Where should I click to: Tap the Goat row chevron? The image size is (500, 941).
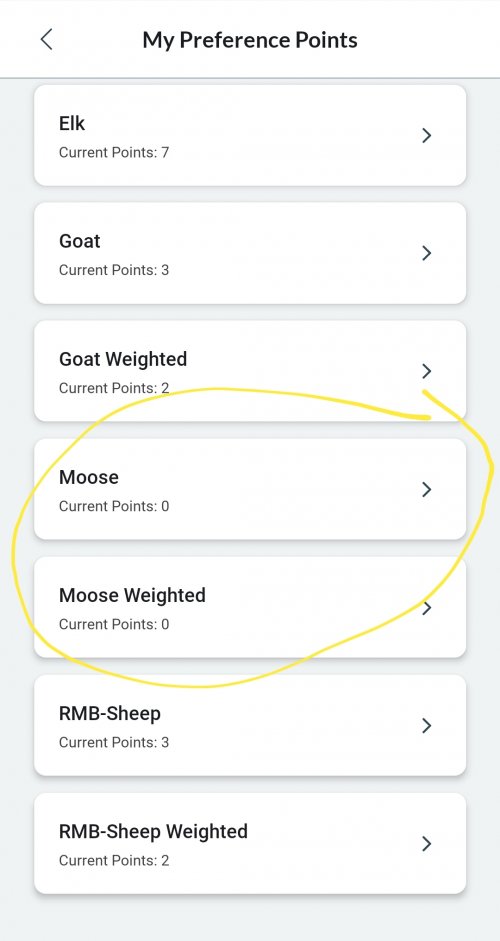427,253
